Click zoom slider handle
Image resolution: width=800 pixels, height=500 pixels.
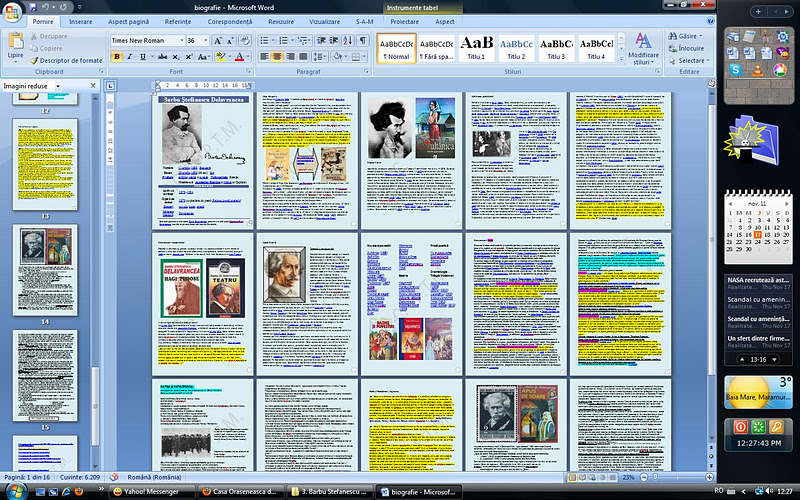[x=655, y=477]
